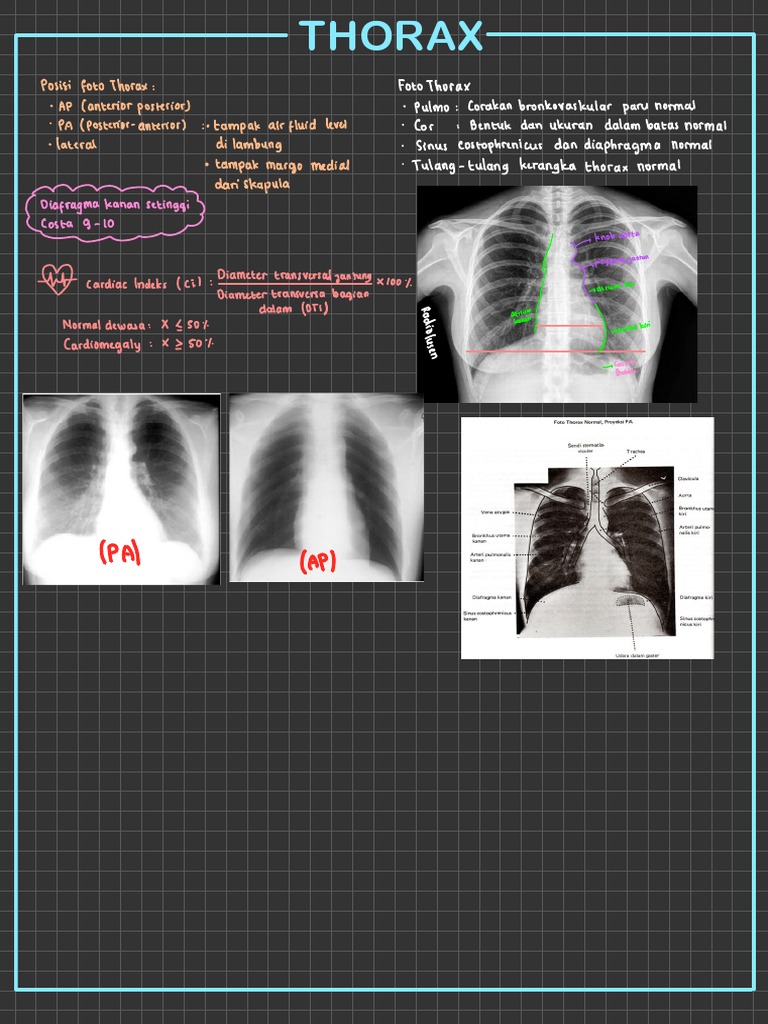Image resolution: width=768 pixels, height=1024 pixels.
Task: Select the THORAX page title
Action: pos(391,36)
